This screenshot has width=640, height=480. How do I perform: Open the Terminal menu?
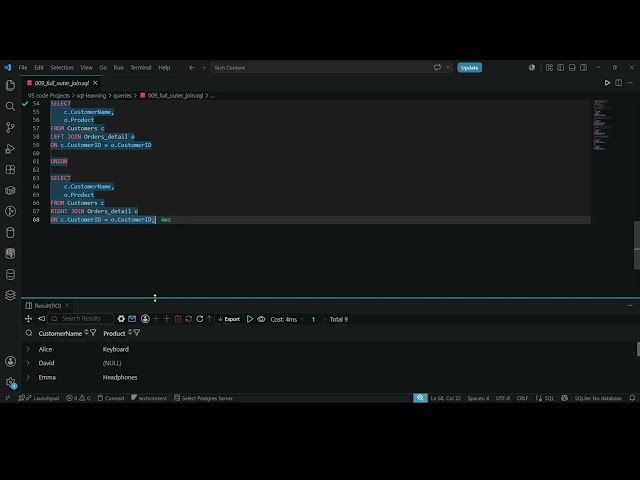pos(141,67)
